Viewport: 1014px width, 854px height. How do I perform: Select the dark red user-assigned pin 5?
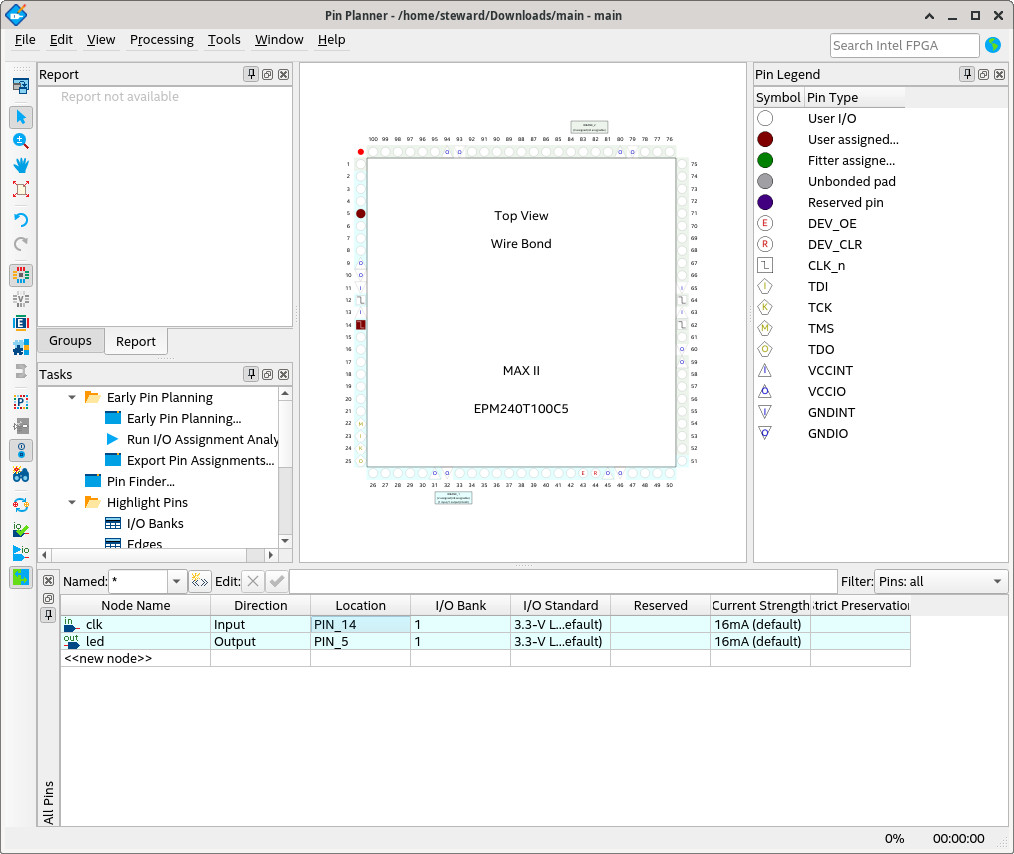(x=361, y=213)
